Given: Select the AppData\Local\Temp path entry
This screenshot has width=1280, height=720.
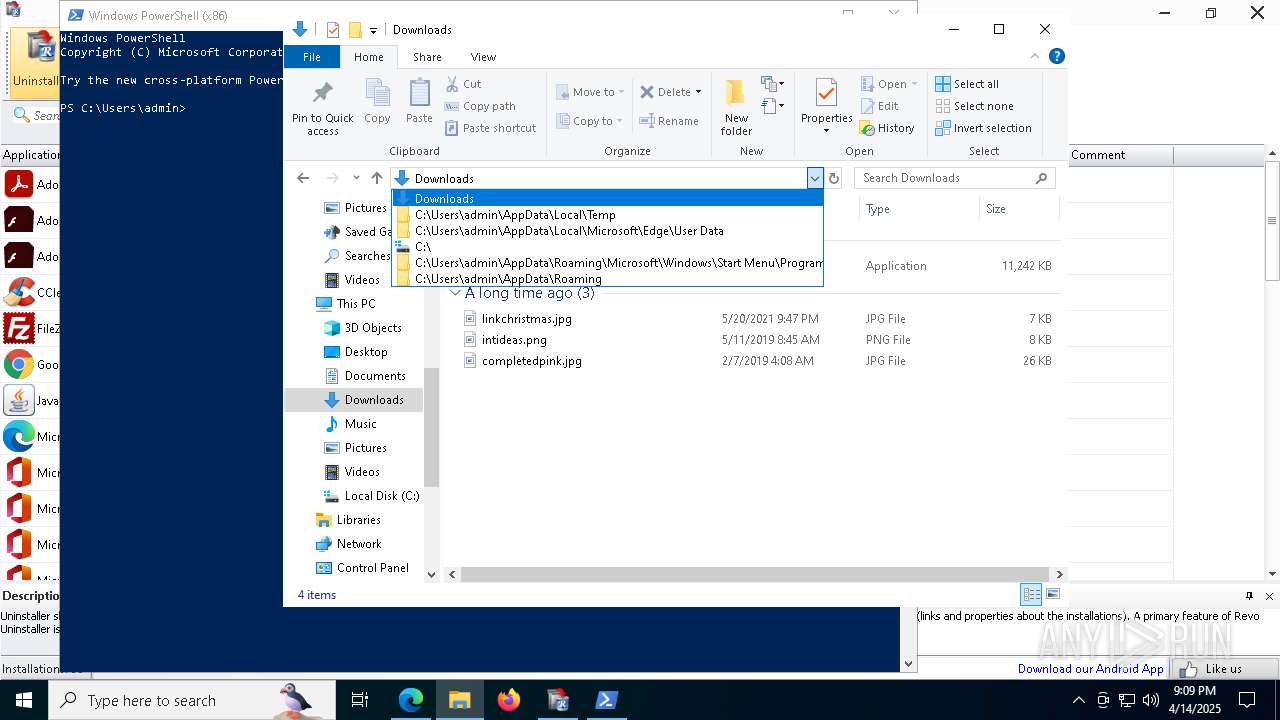Looking at the screenshot, I should tap(607, 214).
